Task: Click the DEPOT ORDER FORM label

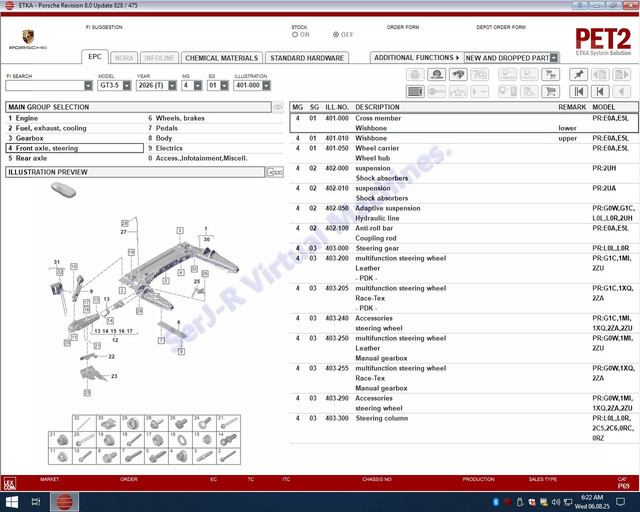Action: point(501,27)
